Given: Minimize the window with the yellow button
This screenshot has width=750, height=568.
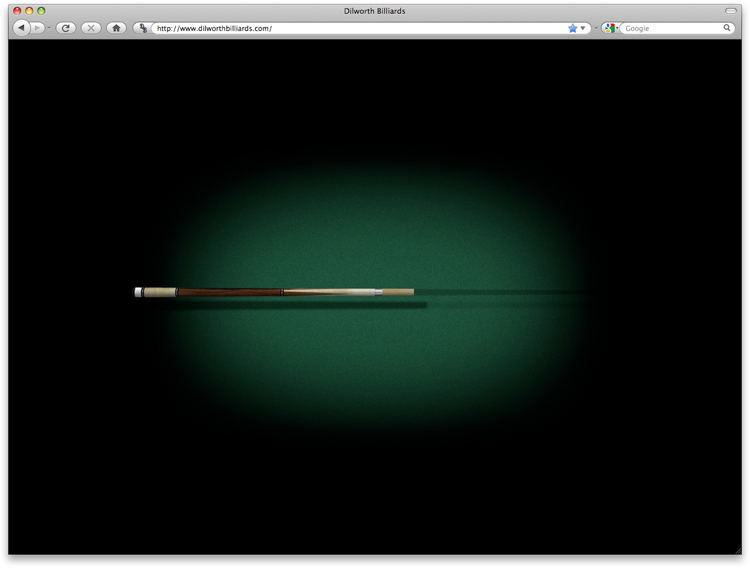Looking at the screenshot, I should pyautogui.click(x=29, y=11).
